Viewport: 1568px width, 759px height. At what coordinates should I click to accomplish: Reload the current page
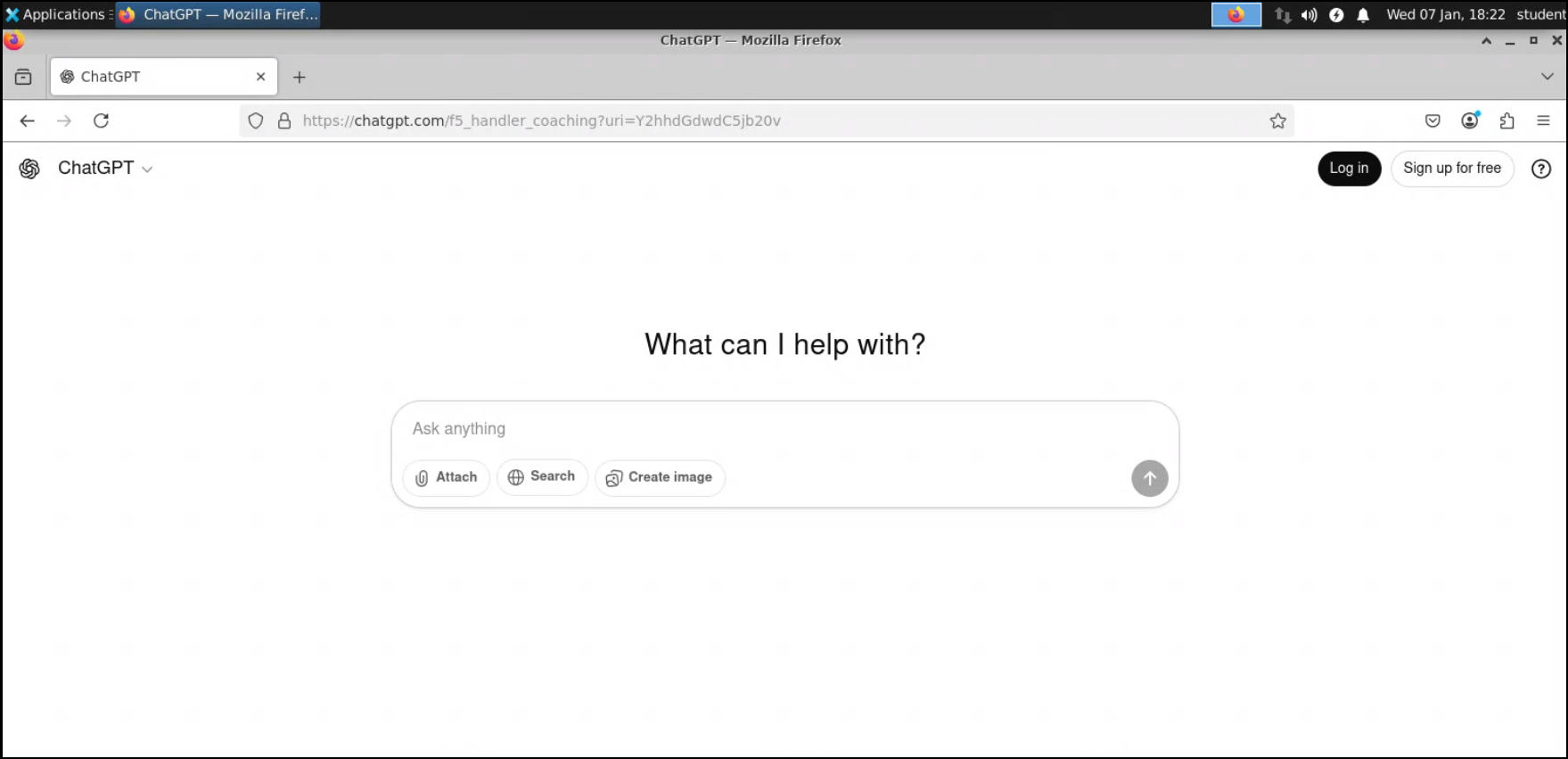click(x=101, y=120)
